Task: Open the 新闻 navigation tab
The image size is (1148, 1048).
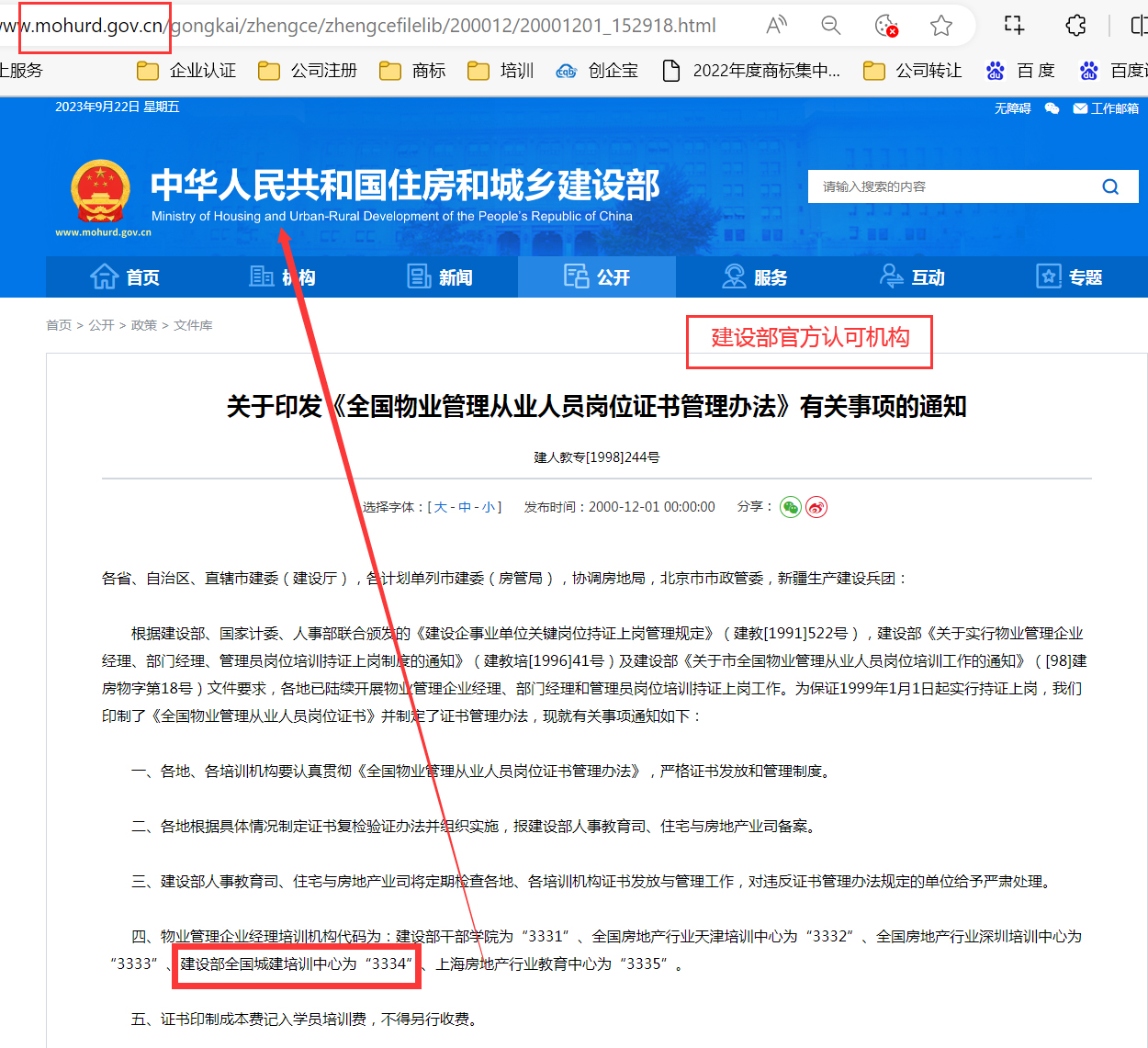Action: [x=440, y=277]
